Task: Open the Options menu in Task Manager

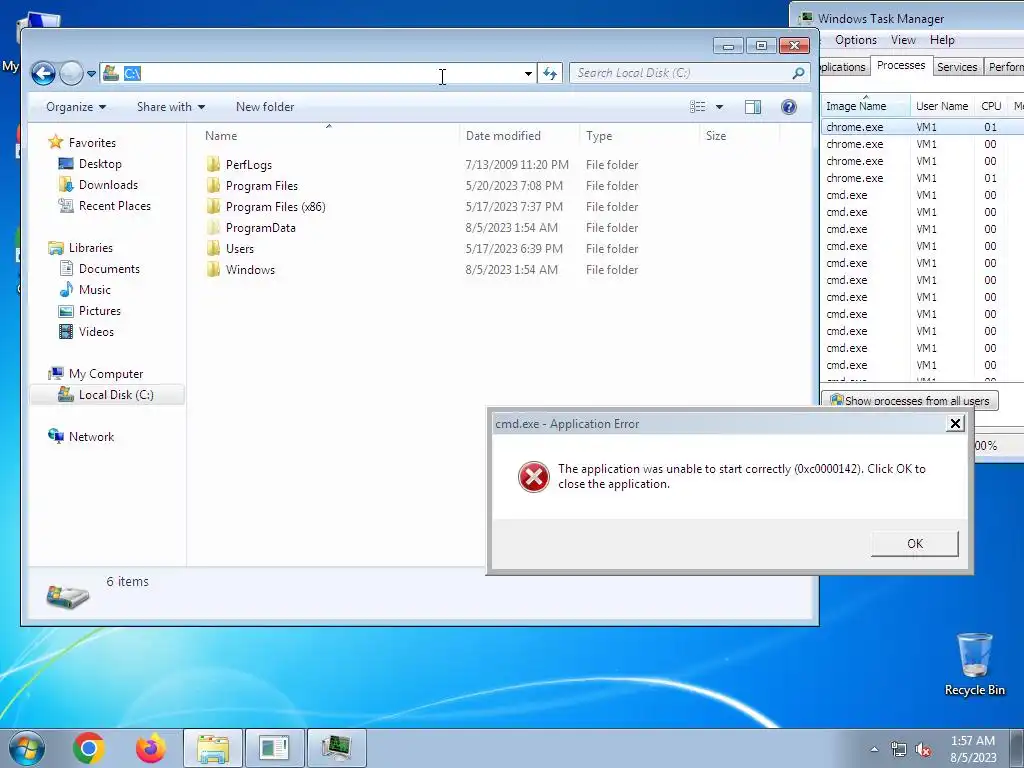Action: (856, 40)
